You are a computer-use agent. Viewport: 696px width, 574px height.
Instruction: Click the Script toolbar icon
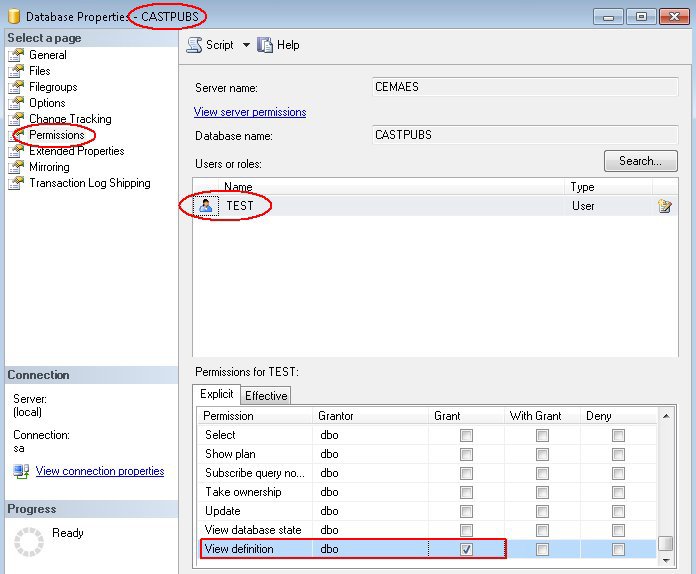coord(194,45)
